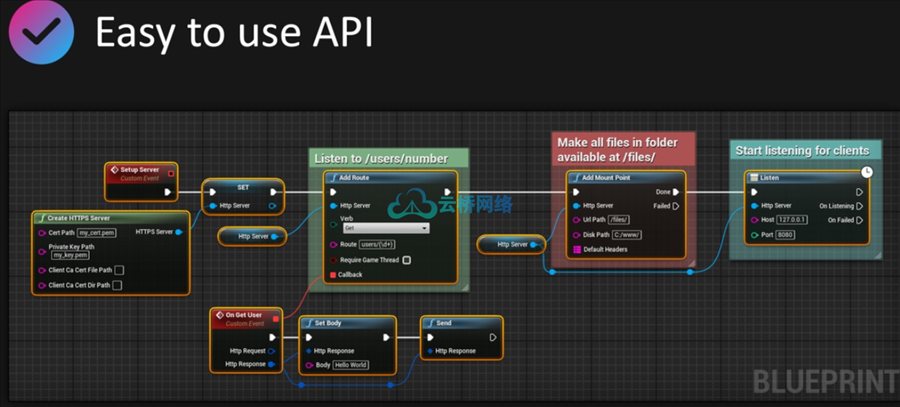The image size is (900, 407).
Task: Click the On Get User event icon
Action: click(x=219, y=315)
